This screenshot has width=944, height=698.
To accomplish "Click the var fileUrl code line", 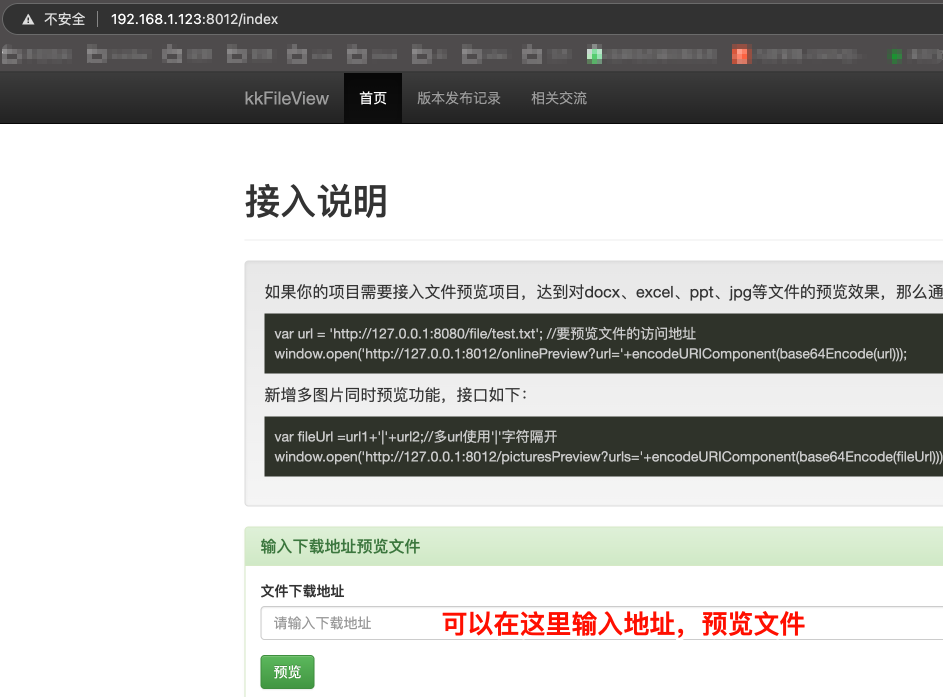I will point(415,437).
